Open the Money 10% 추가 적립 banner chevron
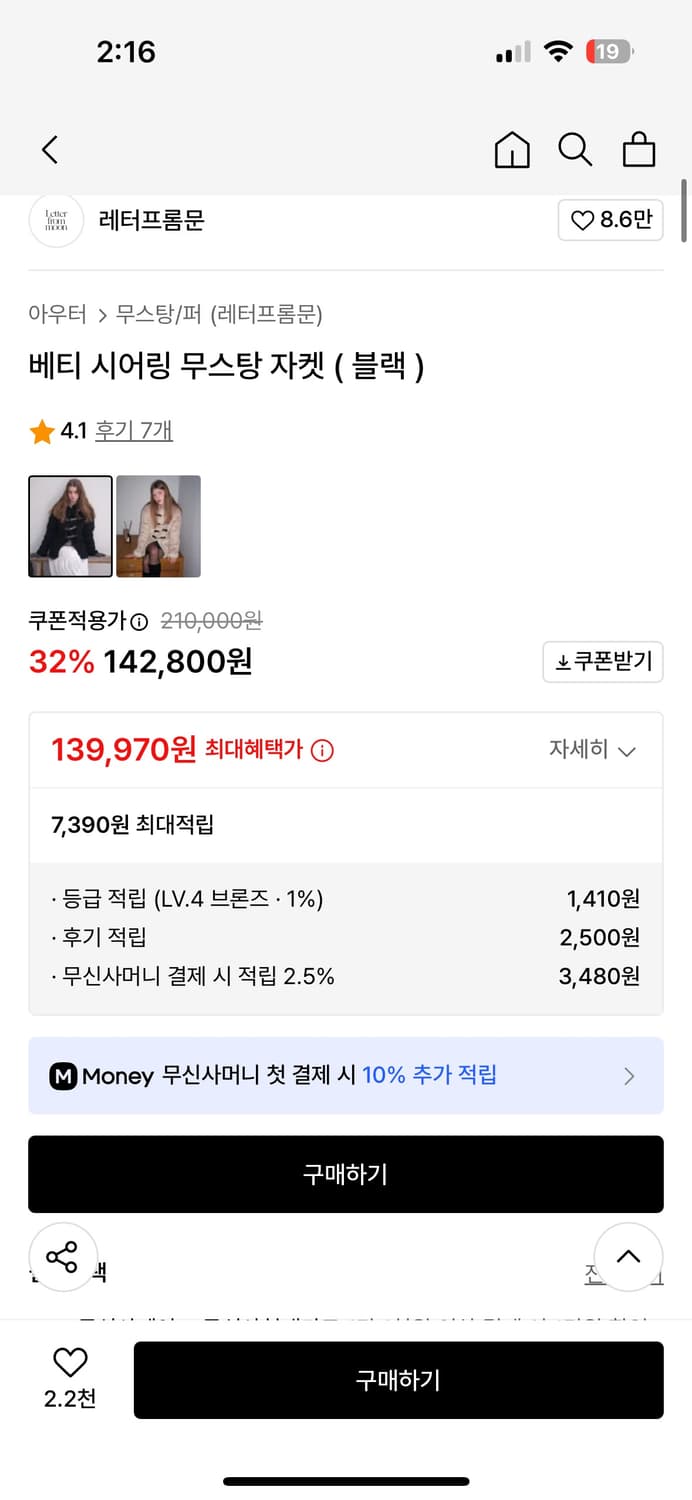This screenshot has height=1500, width=692. coord(629,1076)
